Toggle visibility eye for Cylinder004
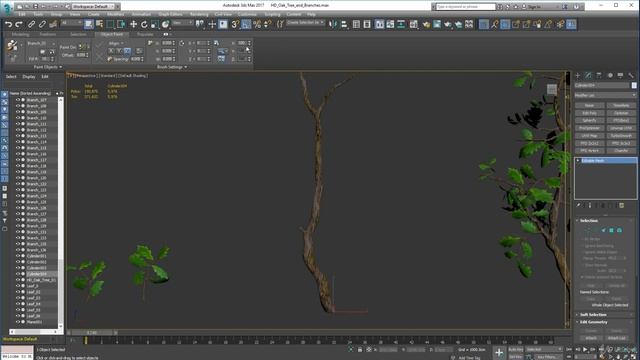This screenshot has height=360, width=640. point(18,274)
